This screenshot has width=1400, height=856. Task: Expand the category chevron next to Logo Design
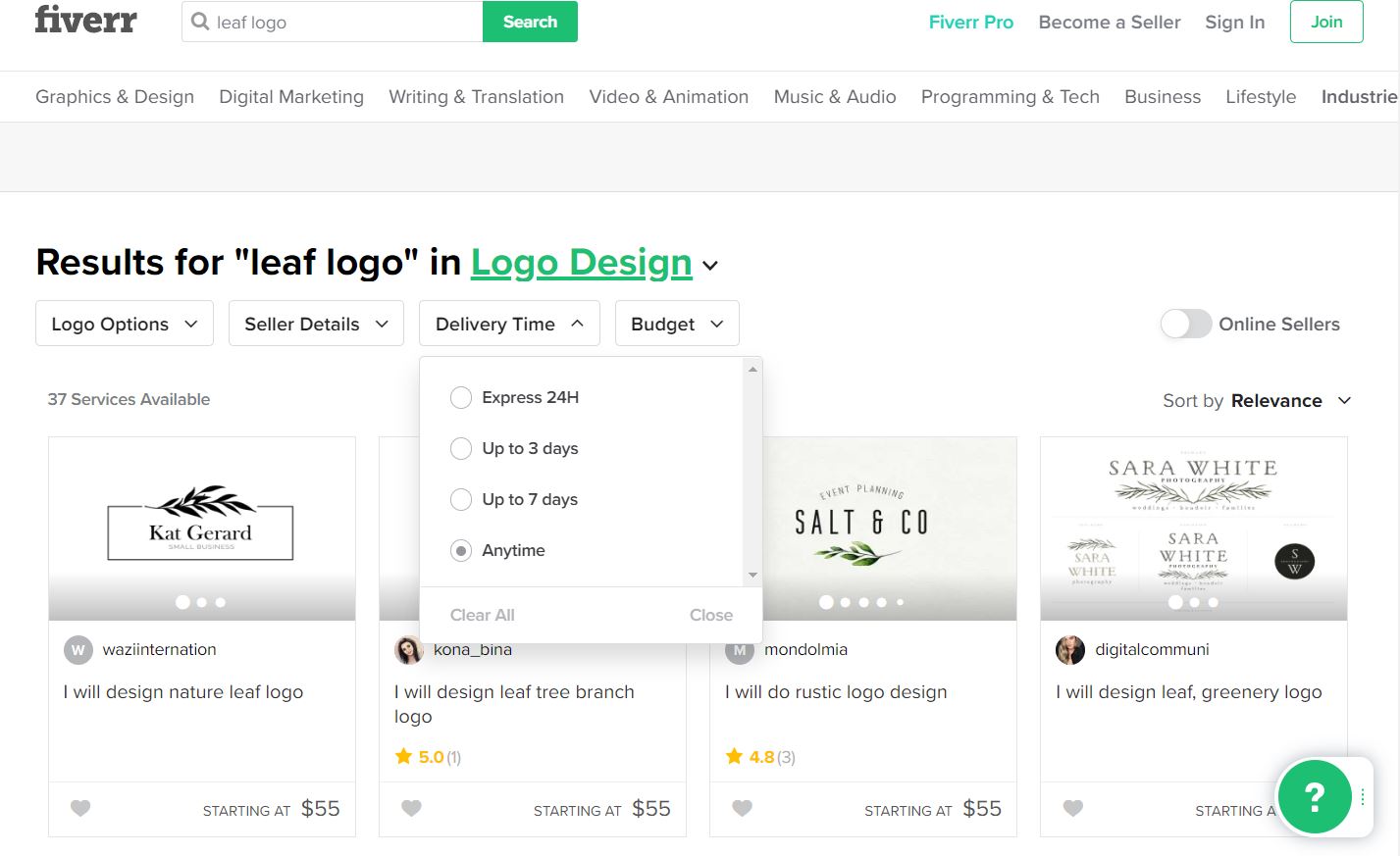[710, 266]
